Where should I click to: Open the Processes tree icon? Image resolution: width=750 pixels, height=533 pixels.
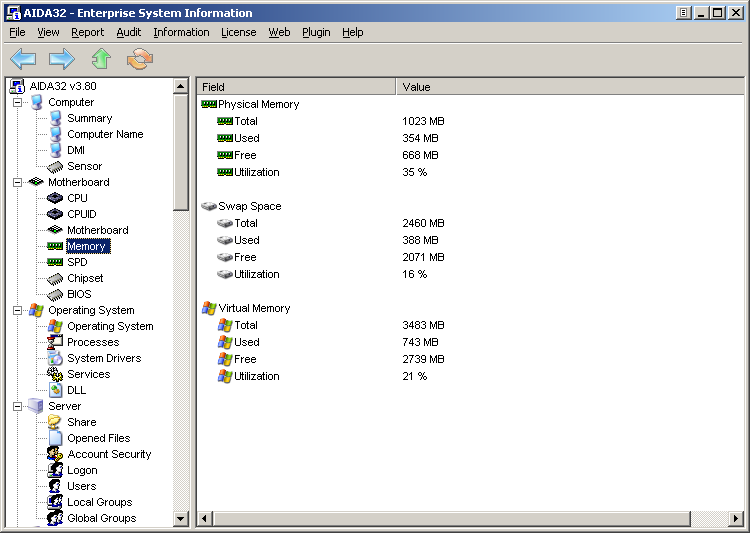click(55, 342)
